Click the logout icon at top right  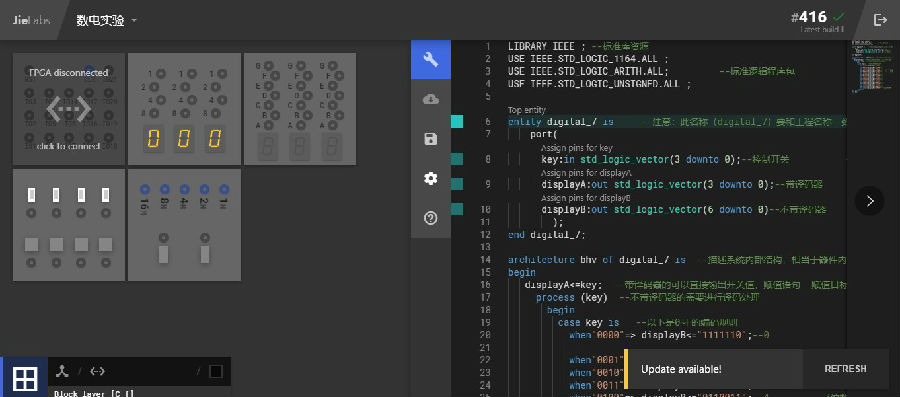tap(880, 20)
